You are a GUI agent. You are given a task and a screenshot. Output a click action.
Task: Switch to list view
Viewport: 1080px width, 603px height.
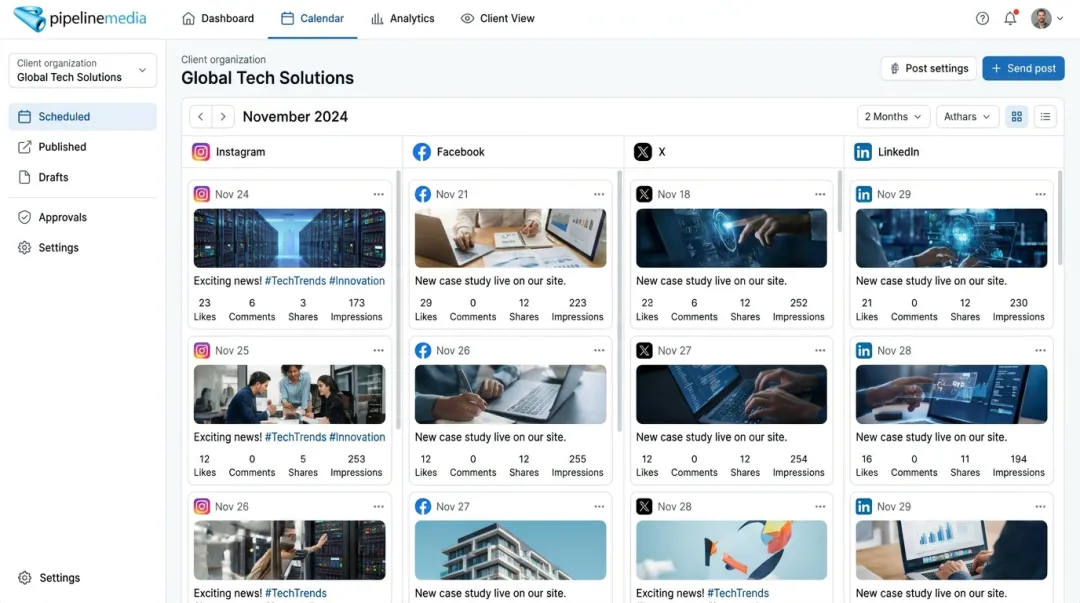[1045, 116]
